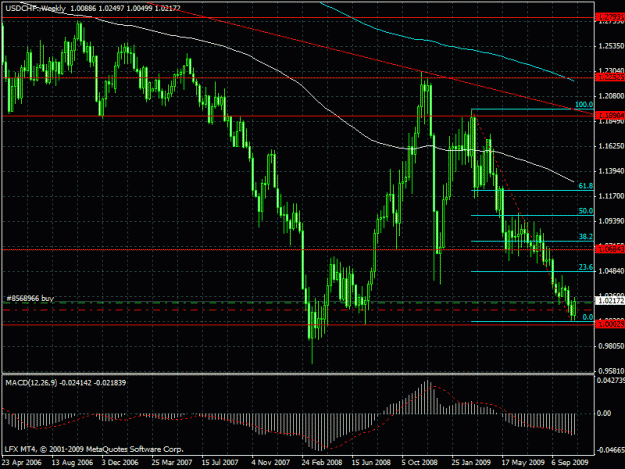Select the Fibonacci 38.2 level label
Screen dimensions: 625x469
point(586,237)
